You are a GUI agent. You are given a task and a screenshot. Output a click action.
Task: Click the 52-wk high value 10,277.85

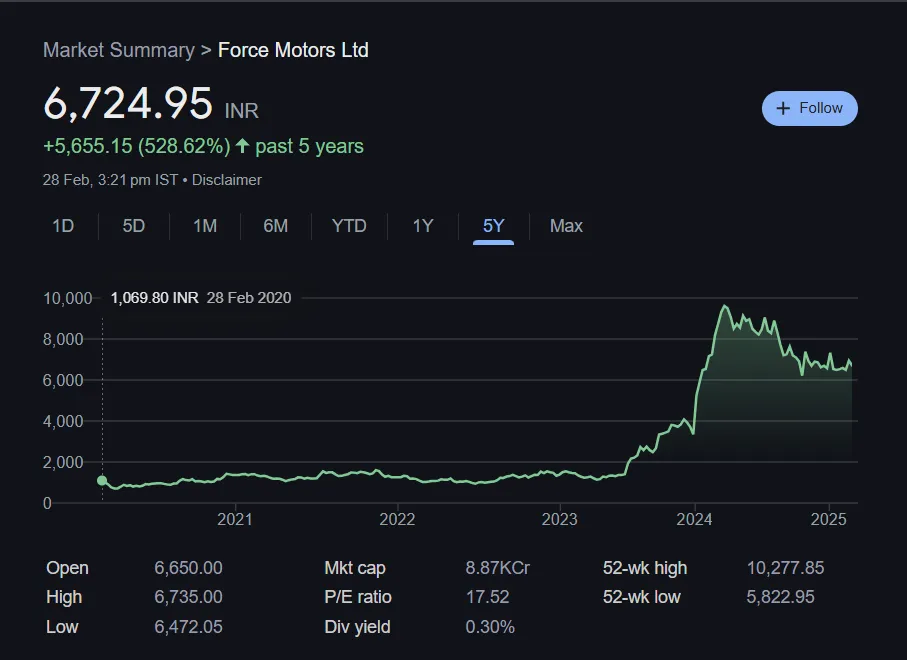(x=785, y=568)
